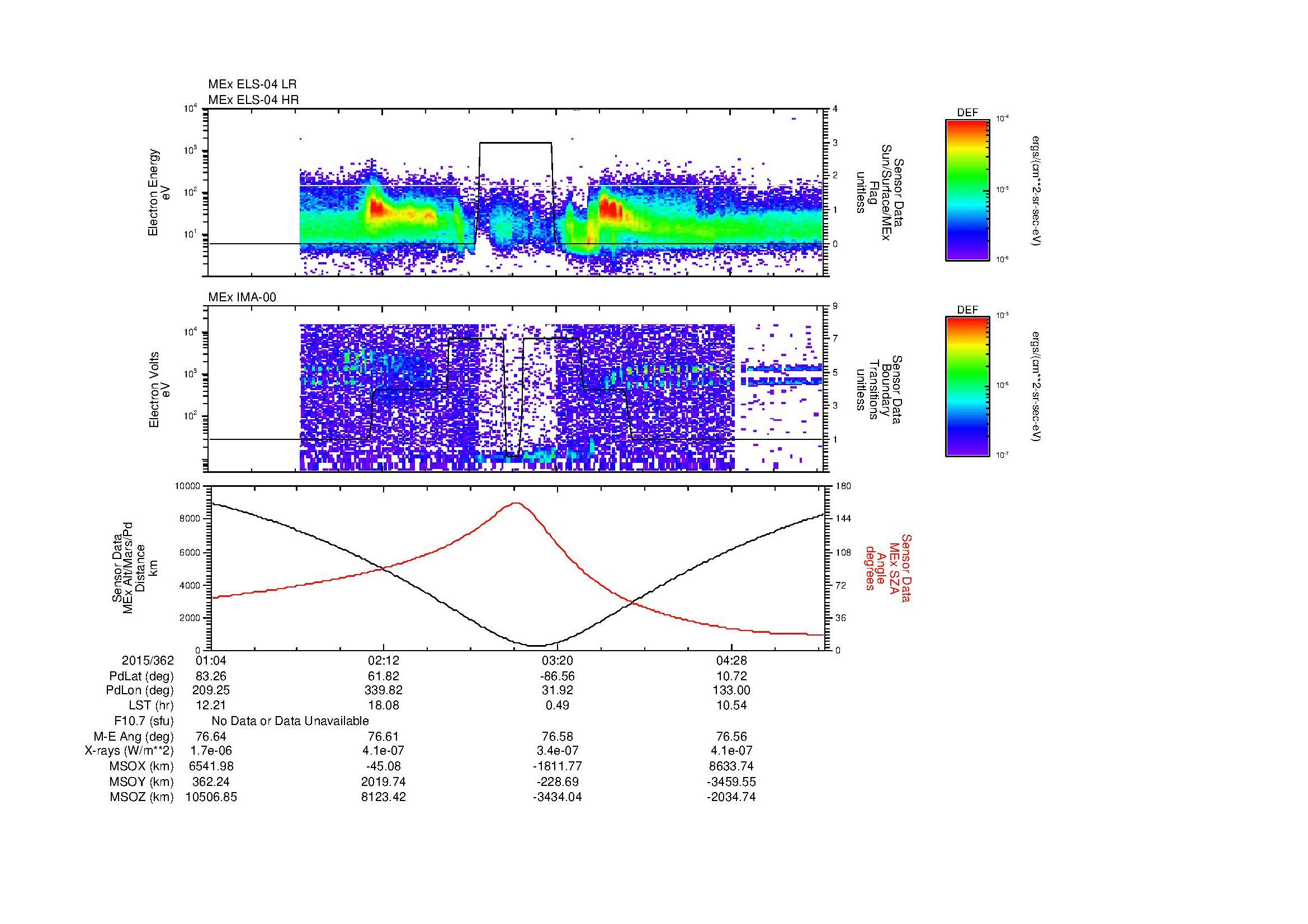Click the 02:12 time tick label
This screenshot has height=924, width=1308.
coord(384,660)
